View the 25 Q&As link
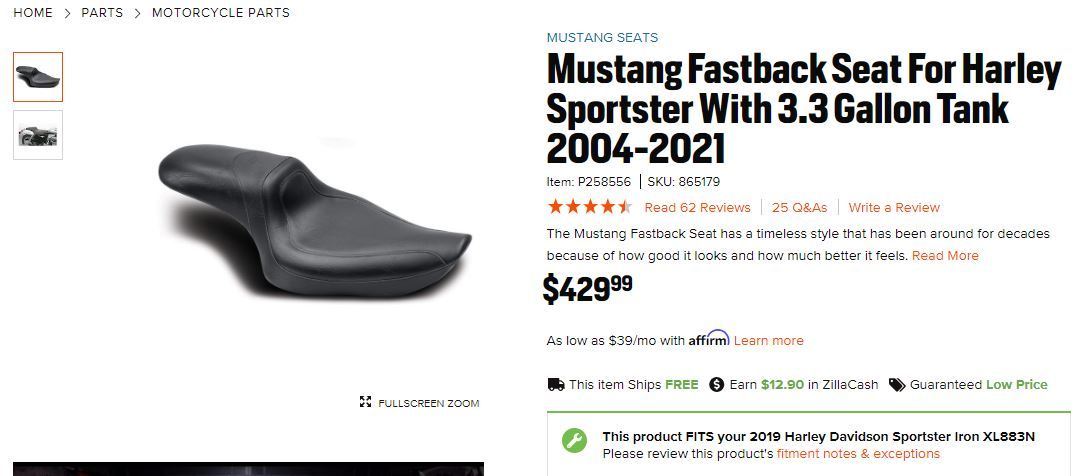Image resolution: width=1079 pixels, height=476 pixels. 799,208
